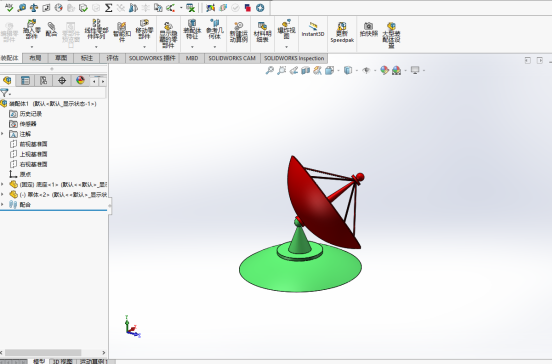Toggle Instant3D mode

(x=313, y=30)
